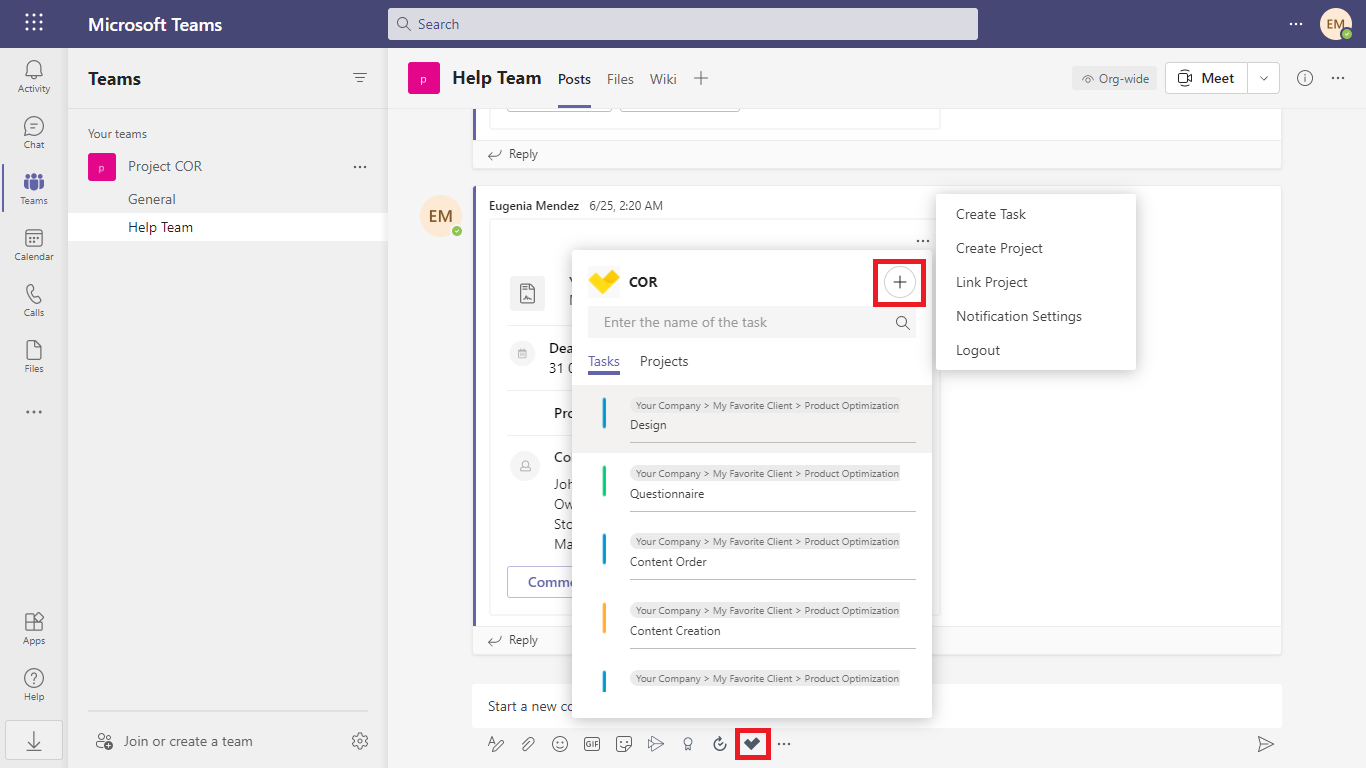Click in the top Search box
This screenshot has height=768, width=1366.
(683, 24)
